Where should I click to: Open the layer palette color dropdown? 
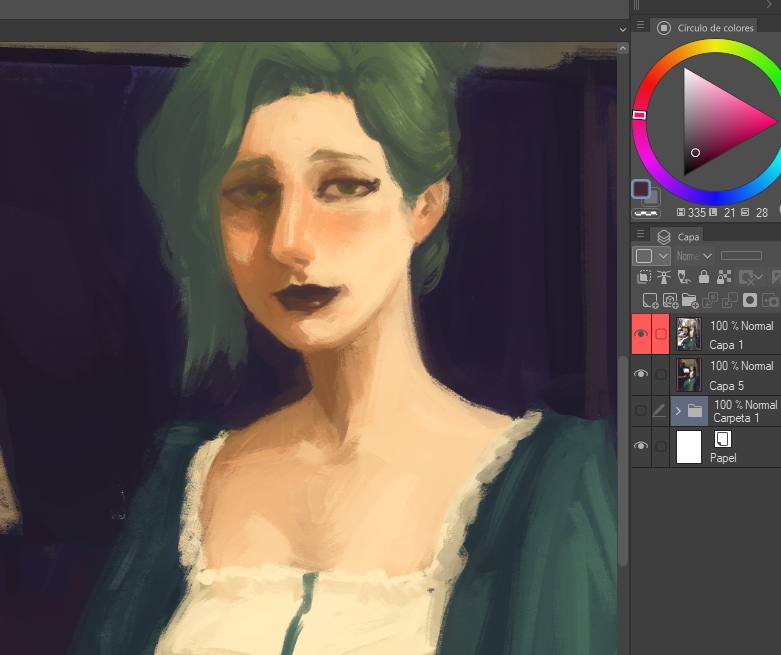[651, 256]
